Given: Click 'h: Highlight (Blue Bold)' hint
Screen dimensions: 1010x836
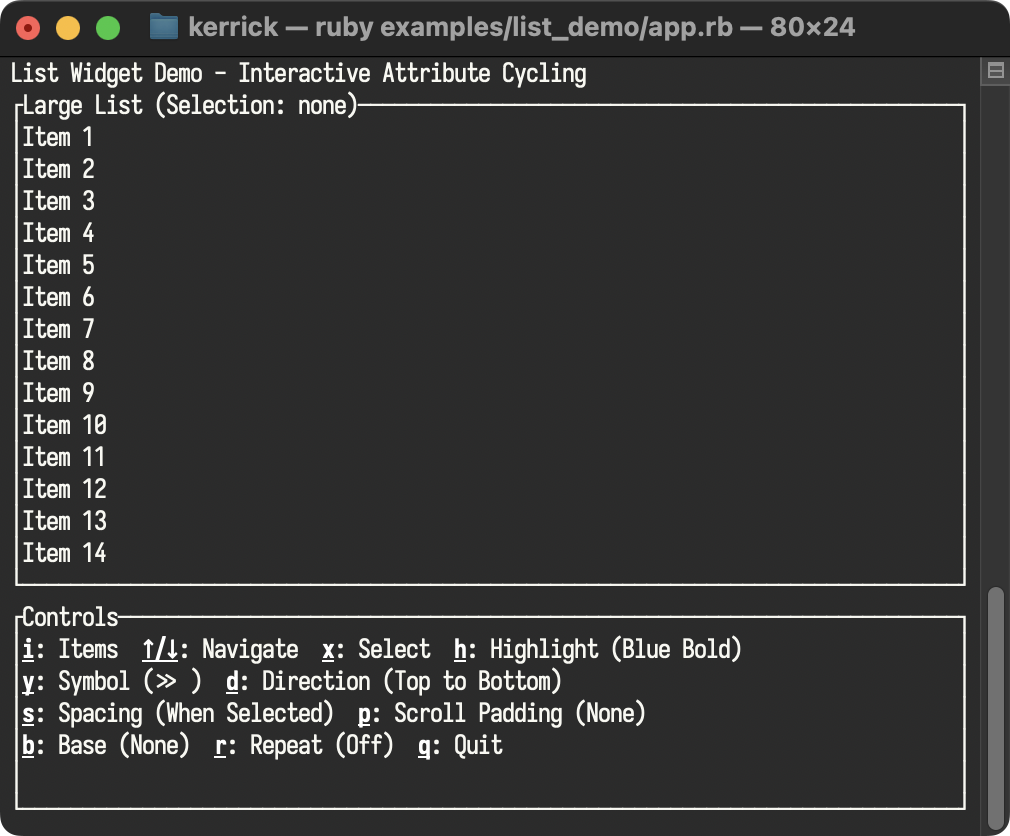Looking at the screenshot, I should click(x=598, y=649).
